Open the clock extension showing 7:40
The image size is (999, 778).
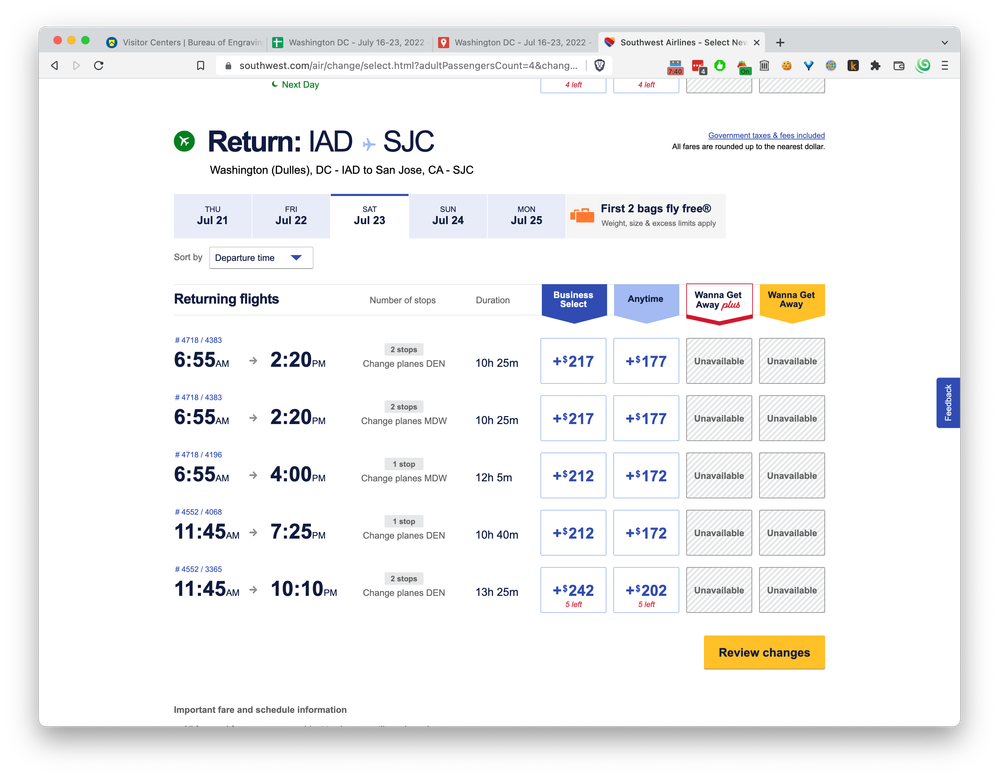pos(675,66)
